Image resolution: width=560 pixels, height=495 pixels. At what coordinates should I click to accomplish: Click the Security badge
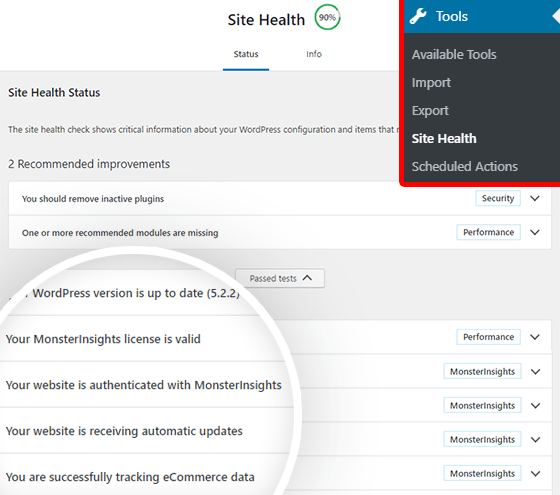click(498, 198)
